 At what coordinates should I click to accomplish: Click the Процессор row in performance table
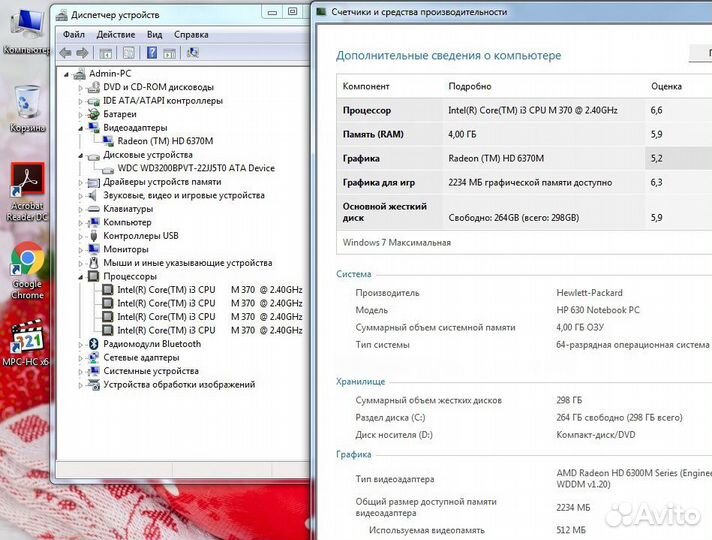point(524,110)
